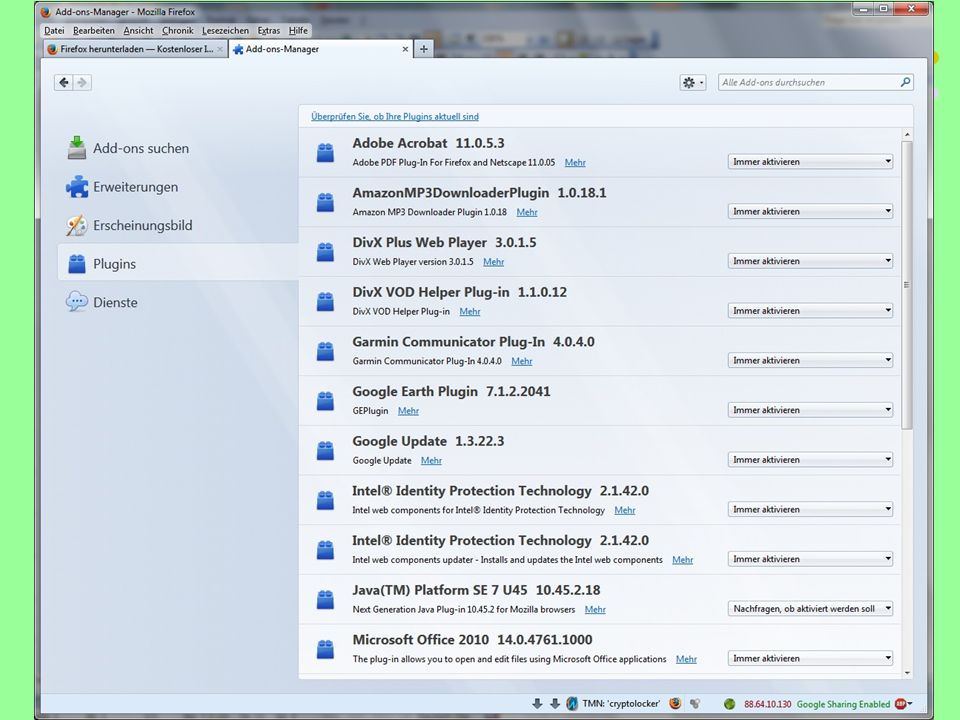Open the Datei menu
The image size is (960, 720).
(54, 31)
